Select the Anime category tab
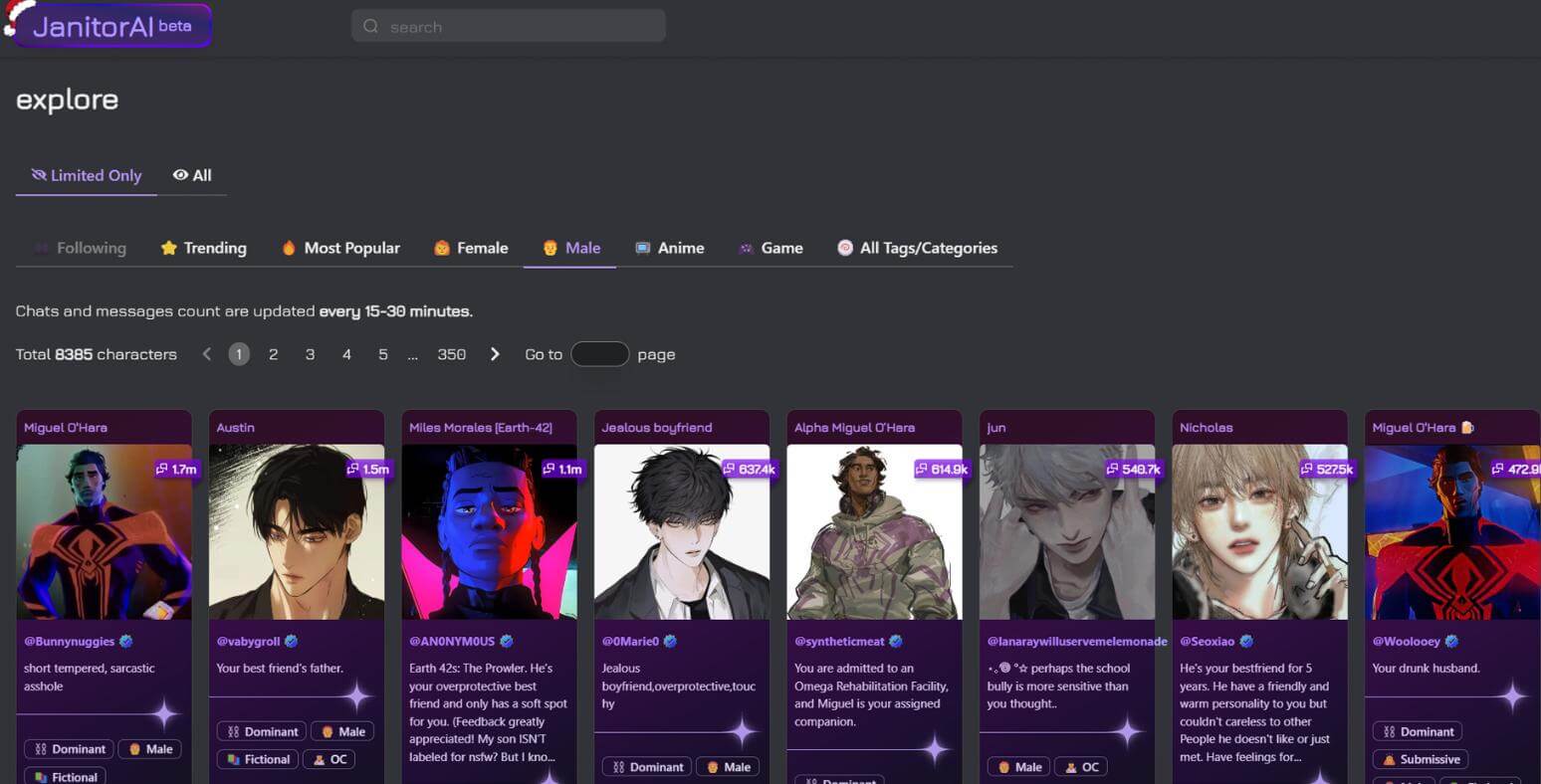This screenshot has width=1541, height=784. [669, 248]
